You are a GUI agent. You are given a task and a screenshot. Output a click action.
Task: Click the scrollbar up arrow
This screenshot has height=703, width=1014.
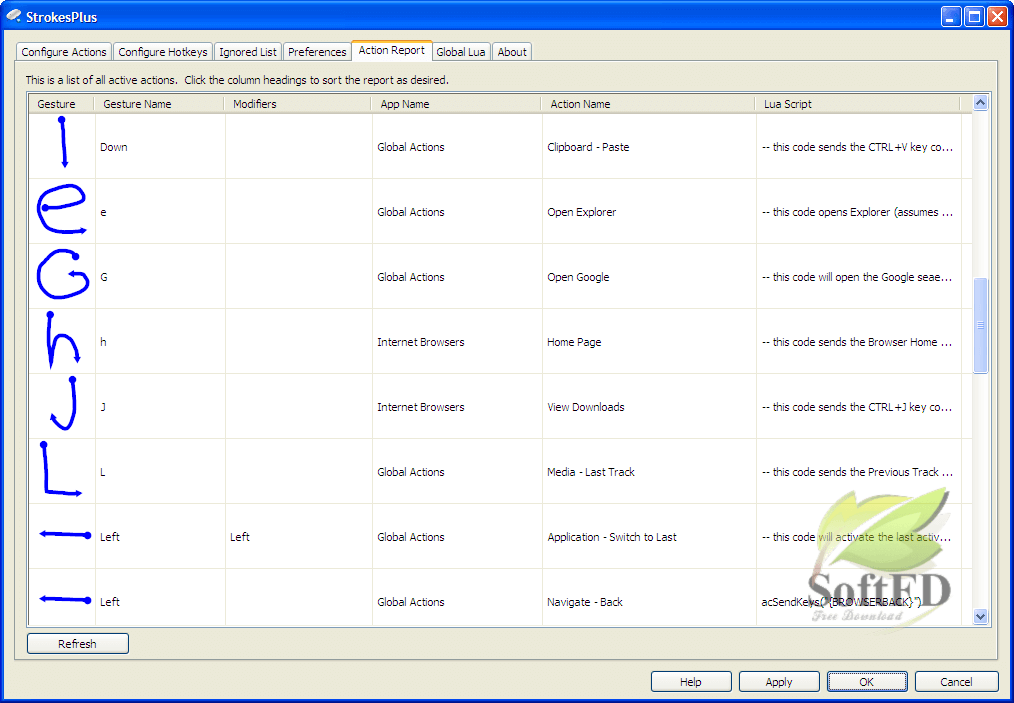tap(980, 102)
